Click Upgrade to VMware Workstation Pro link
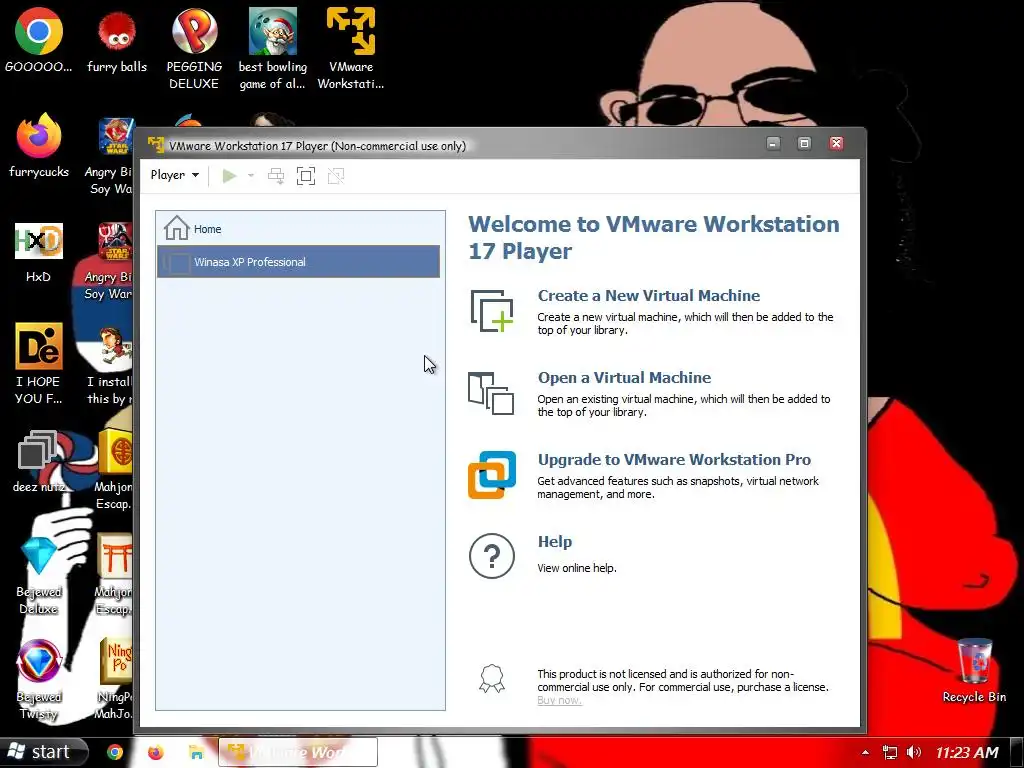 click(x=674, y=459)
